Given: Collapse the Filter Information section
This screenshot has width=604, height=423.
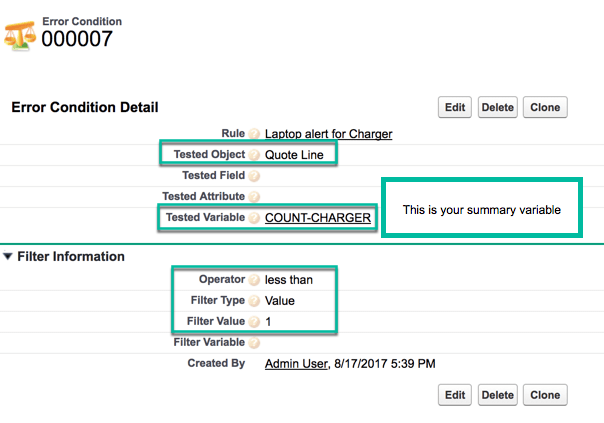Looking at the screenshot, I should (9, 257).
